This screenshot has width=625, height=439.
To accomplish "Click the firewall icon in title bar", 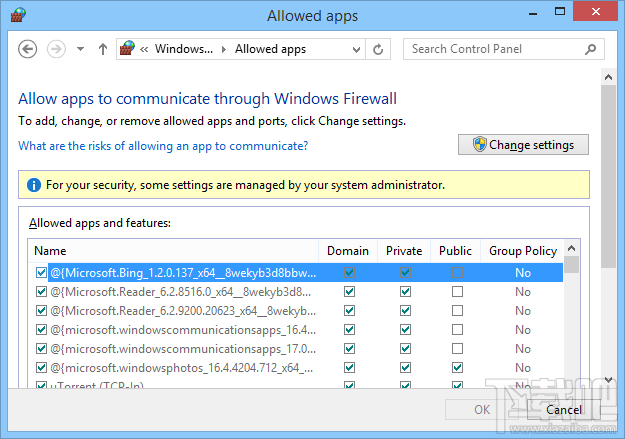I will coord(18,15).
